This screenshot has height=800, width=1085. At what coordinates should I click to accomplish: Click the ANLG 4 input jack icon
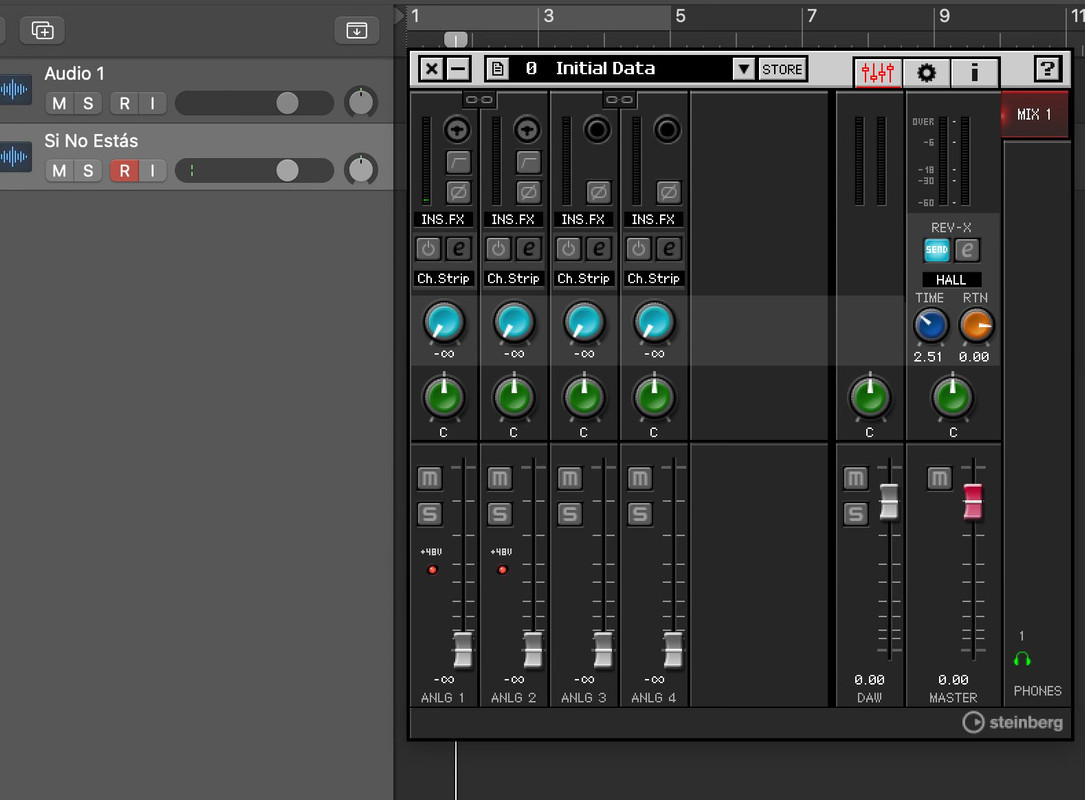(x=667, y=129)
